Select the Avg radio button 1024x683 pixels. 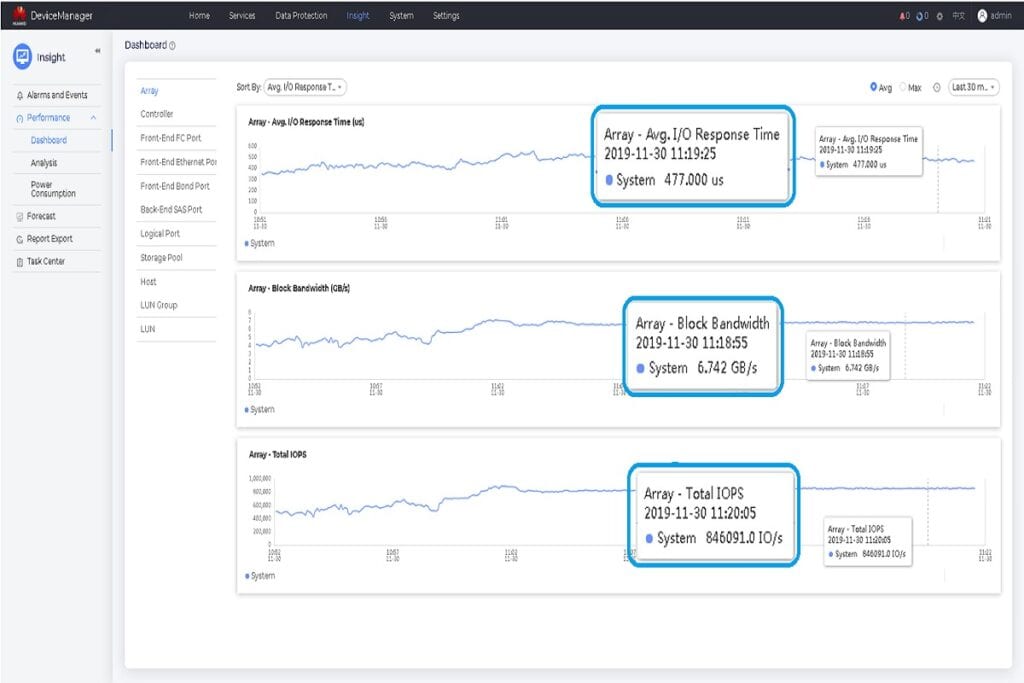point(873,88)
